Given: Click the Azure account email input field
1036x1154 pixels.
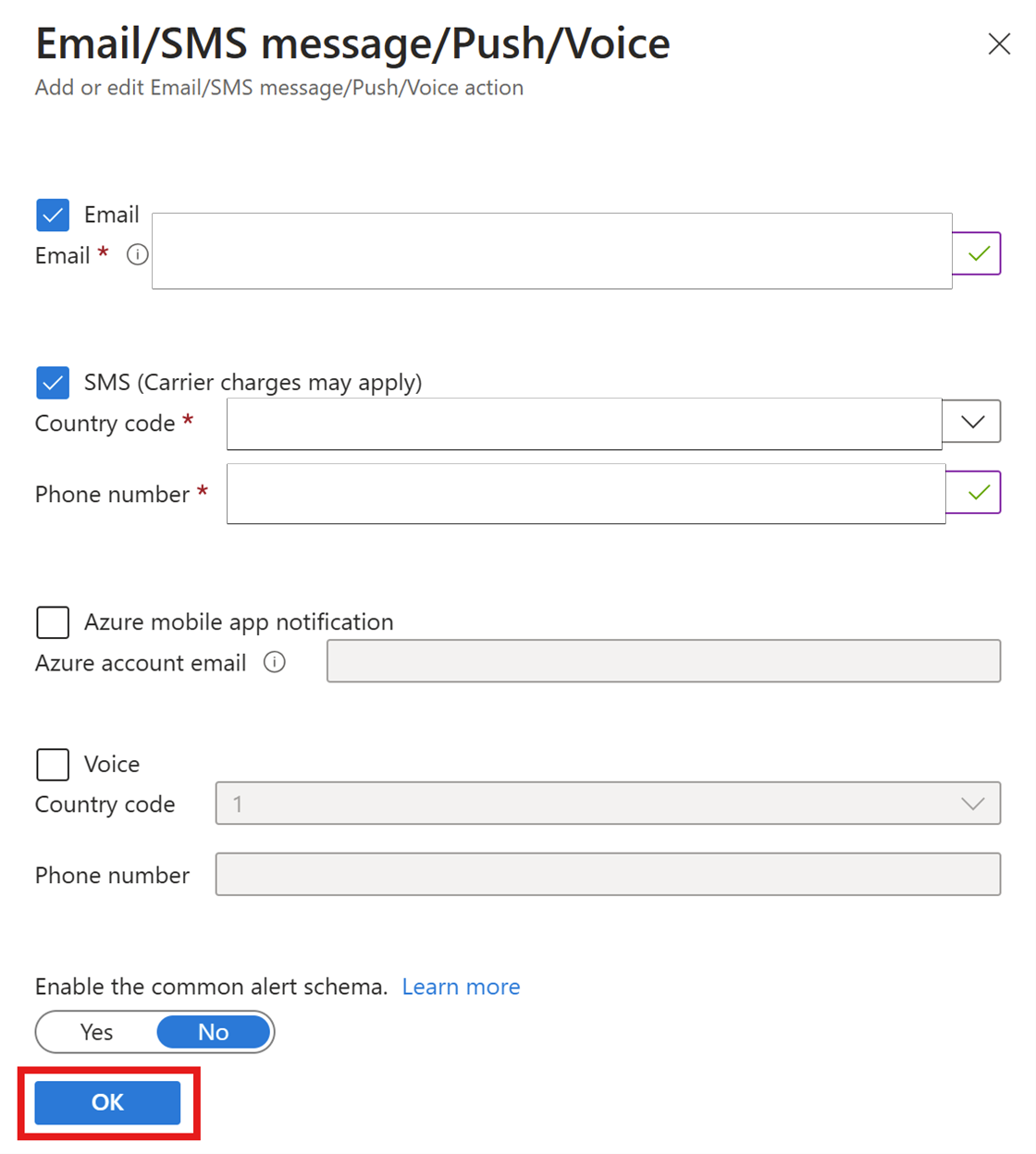Looking at the screenshot, I should click(x=663, y=661).
